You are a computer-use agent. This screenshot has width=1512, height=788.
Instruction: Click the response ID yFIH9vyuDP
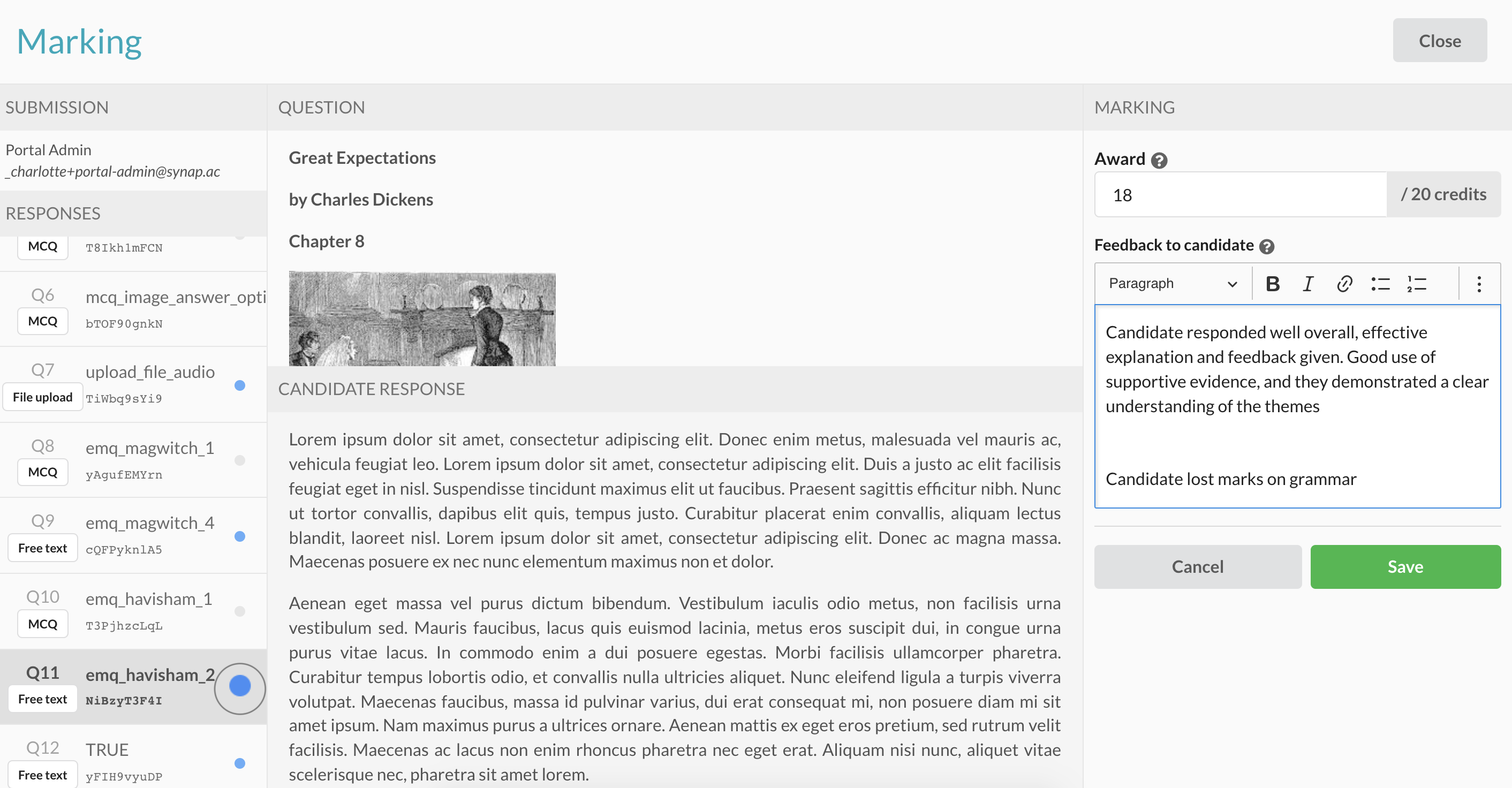pos(124,777)
